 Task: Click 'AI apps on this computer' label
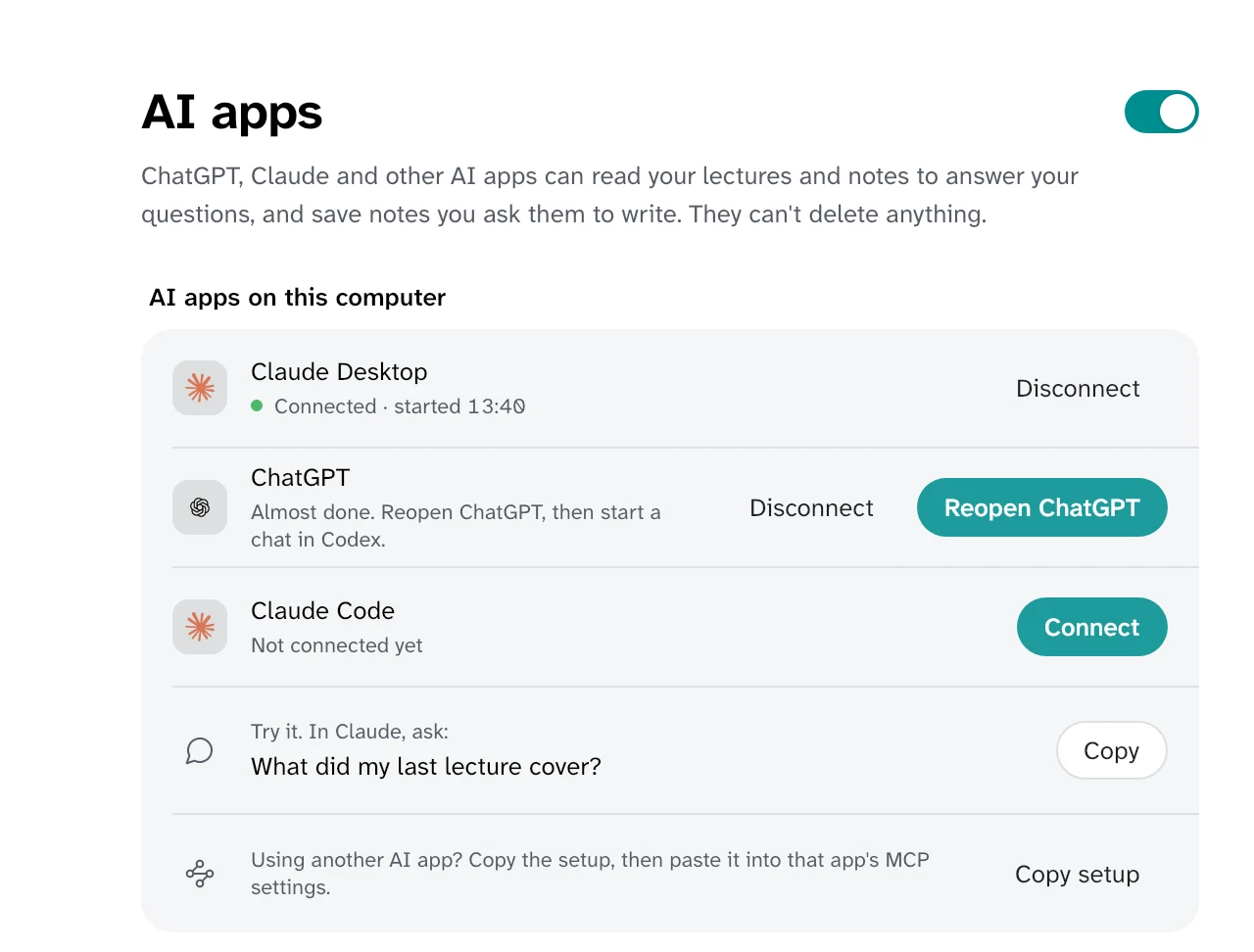(298, 298)
